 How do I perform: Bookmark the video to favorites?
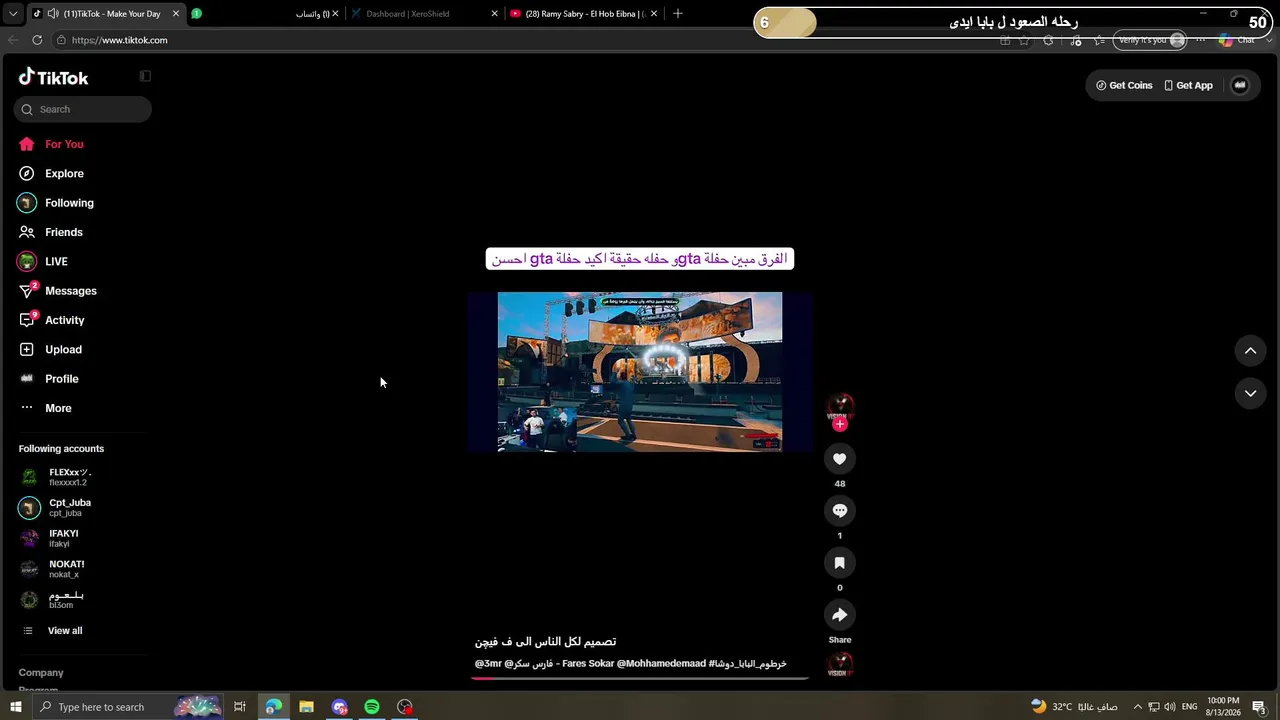[840, 563]
